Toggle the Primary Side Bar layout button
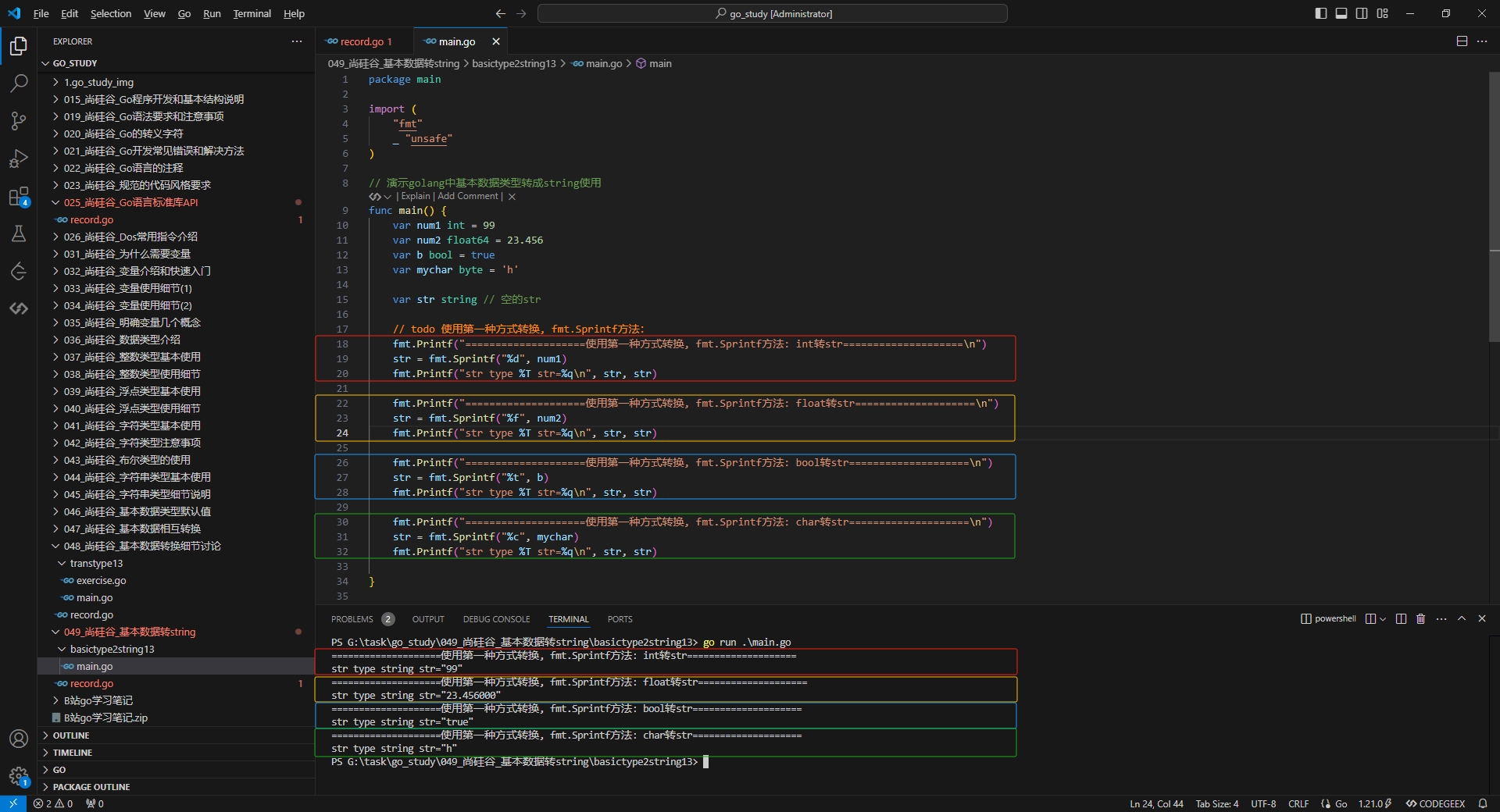Screen dimensions: 1500x812 1320,13
